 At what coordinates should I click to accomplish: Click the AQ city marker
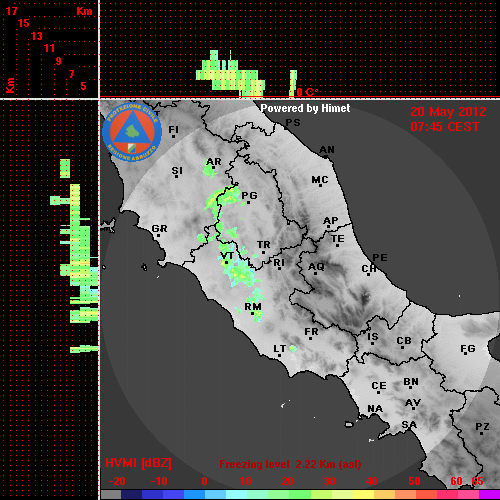click(x=315, y=273)
